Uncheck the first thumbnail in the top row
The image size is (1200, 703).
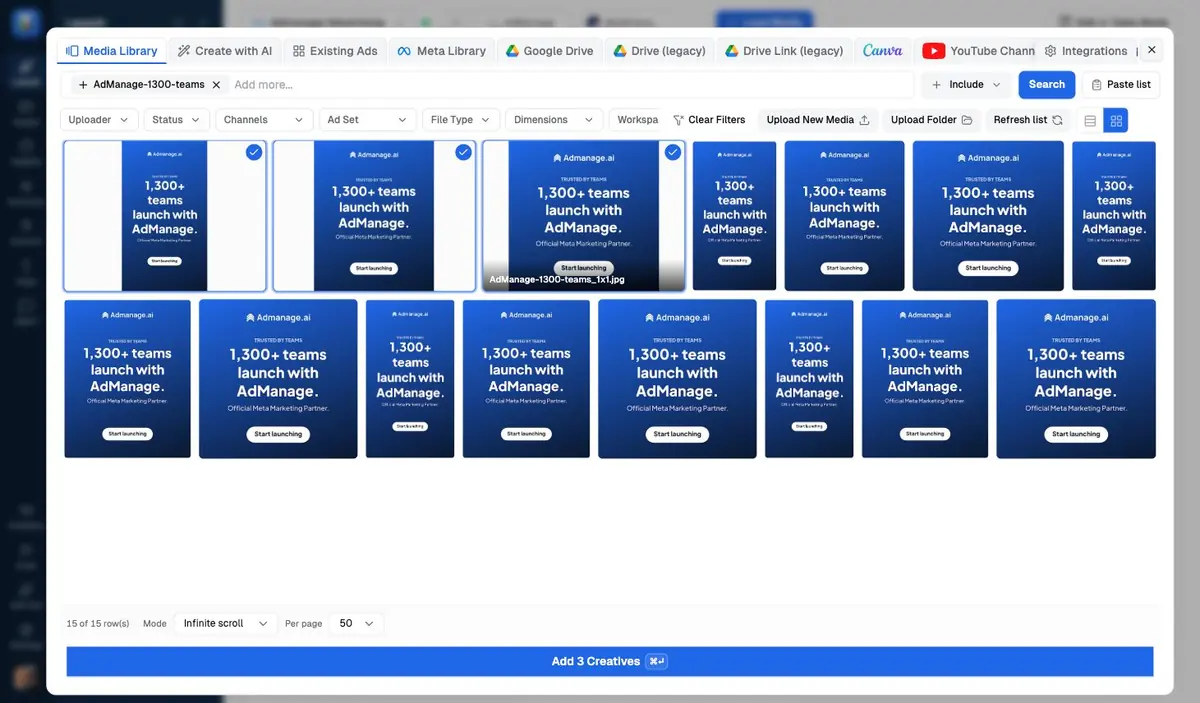(x=254, y=152)
